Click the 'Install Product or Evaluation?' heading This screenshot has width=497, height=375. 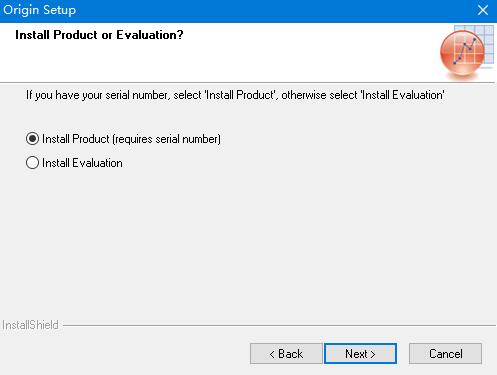click(99, 35)
